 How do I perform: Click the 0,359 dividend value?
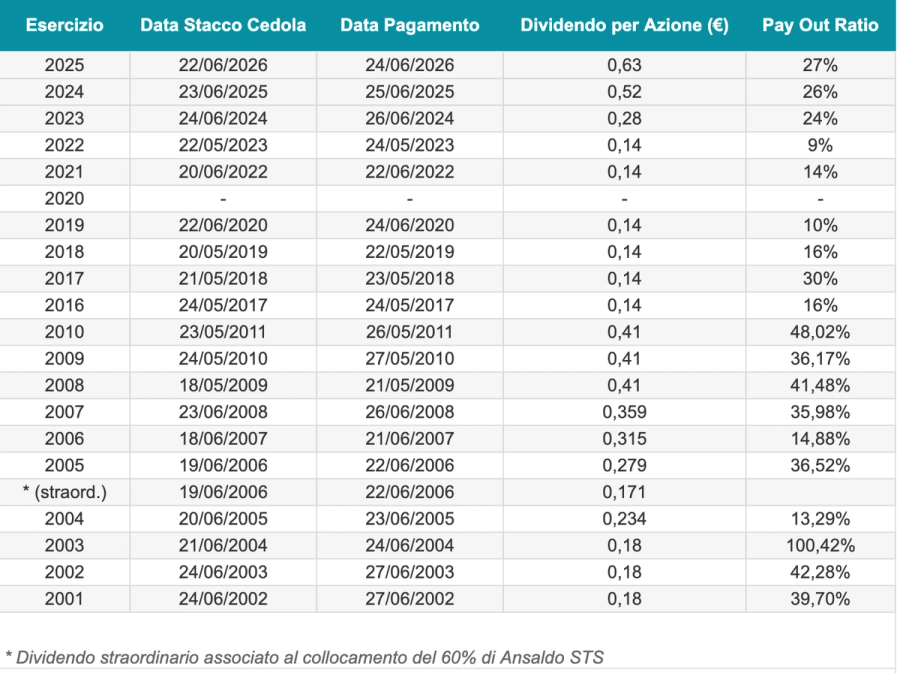click(x=624, y=412)
